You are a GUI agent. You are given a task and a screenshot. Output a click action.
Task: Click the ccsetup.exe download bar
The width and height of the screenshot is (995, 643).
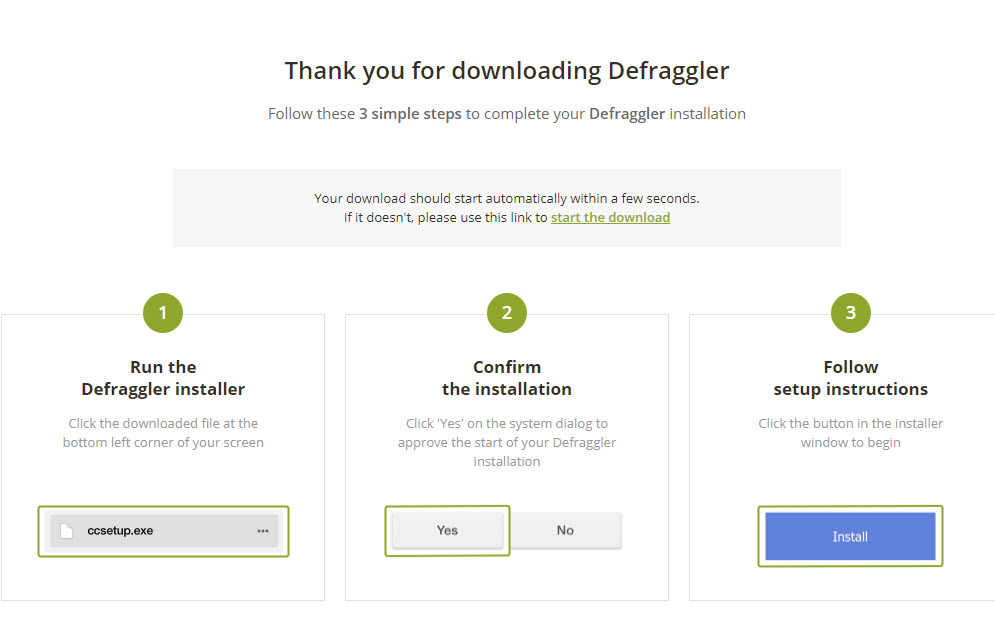[163, 531]
